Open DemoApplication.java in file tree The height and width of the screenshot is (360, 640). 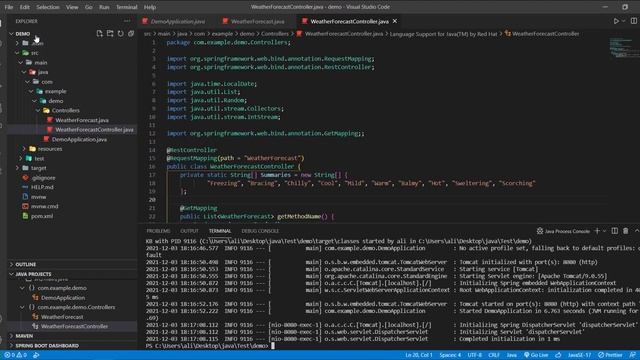[x=79, y=139]
